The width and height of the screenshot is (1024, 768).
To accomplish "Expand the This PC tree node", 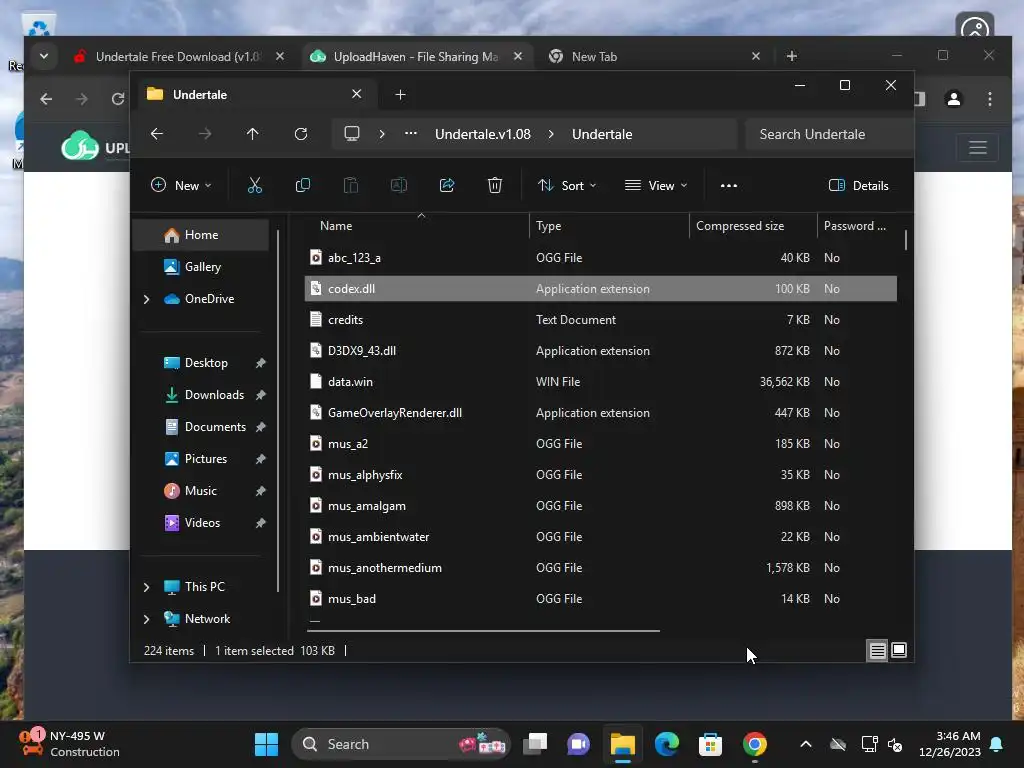I will 146,587.
